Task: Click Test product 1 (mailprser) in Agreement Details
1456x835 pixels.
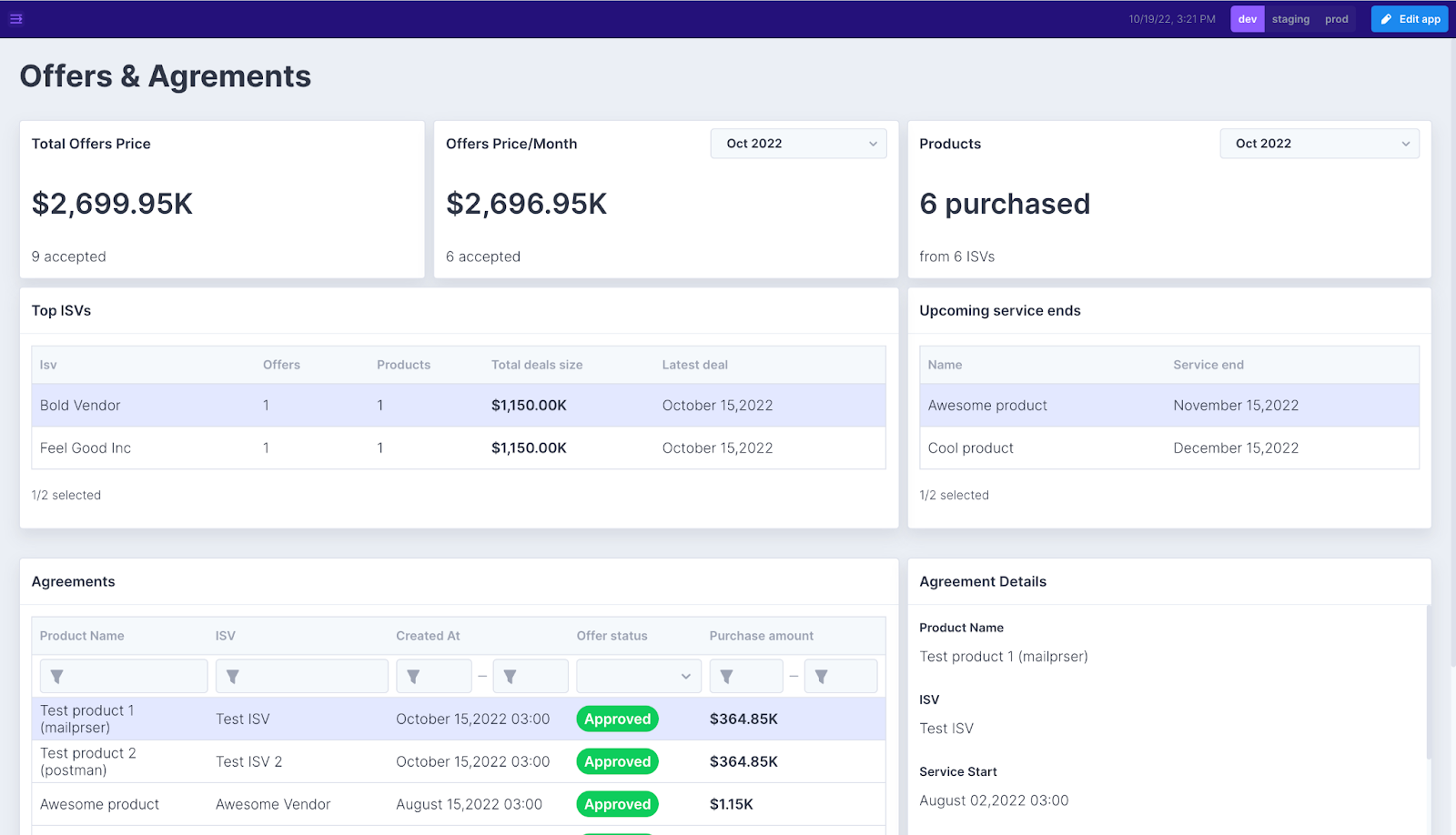Action: (1004, 657)
